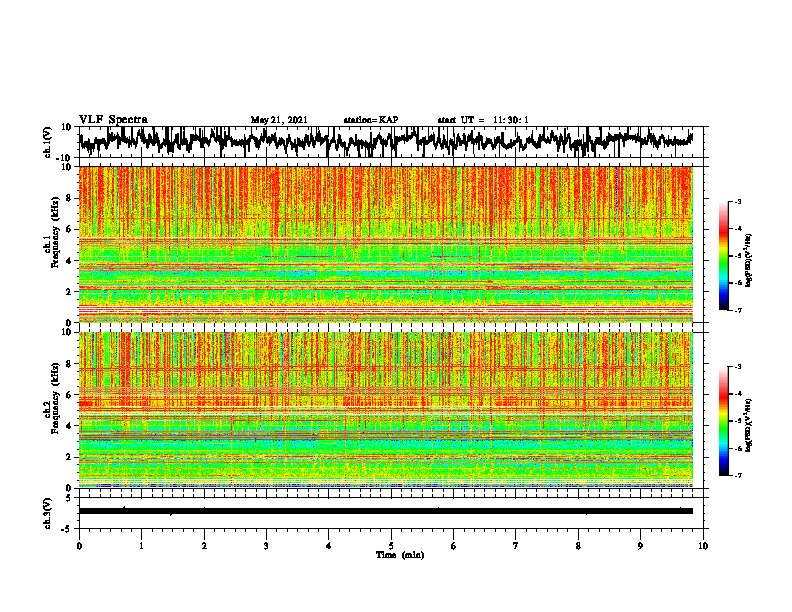Click the ch.2 "Frequency (kHz)" axis label
The width and height of the screenshot is (792, 612).
(55, 398)
